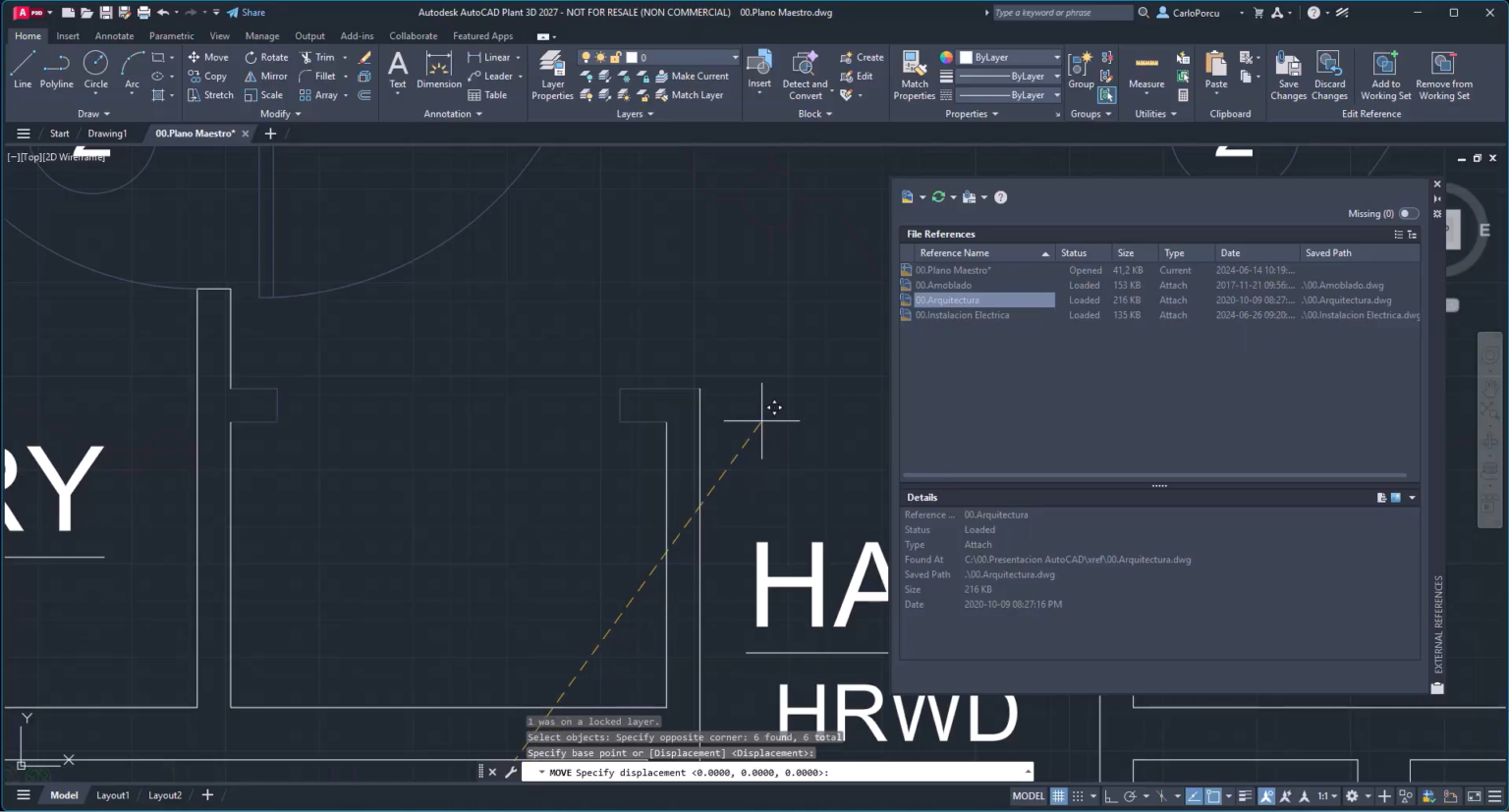Toggle the Missing references switch
The height and width of the screenshot is (812, 1509).
1408,214
